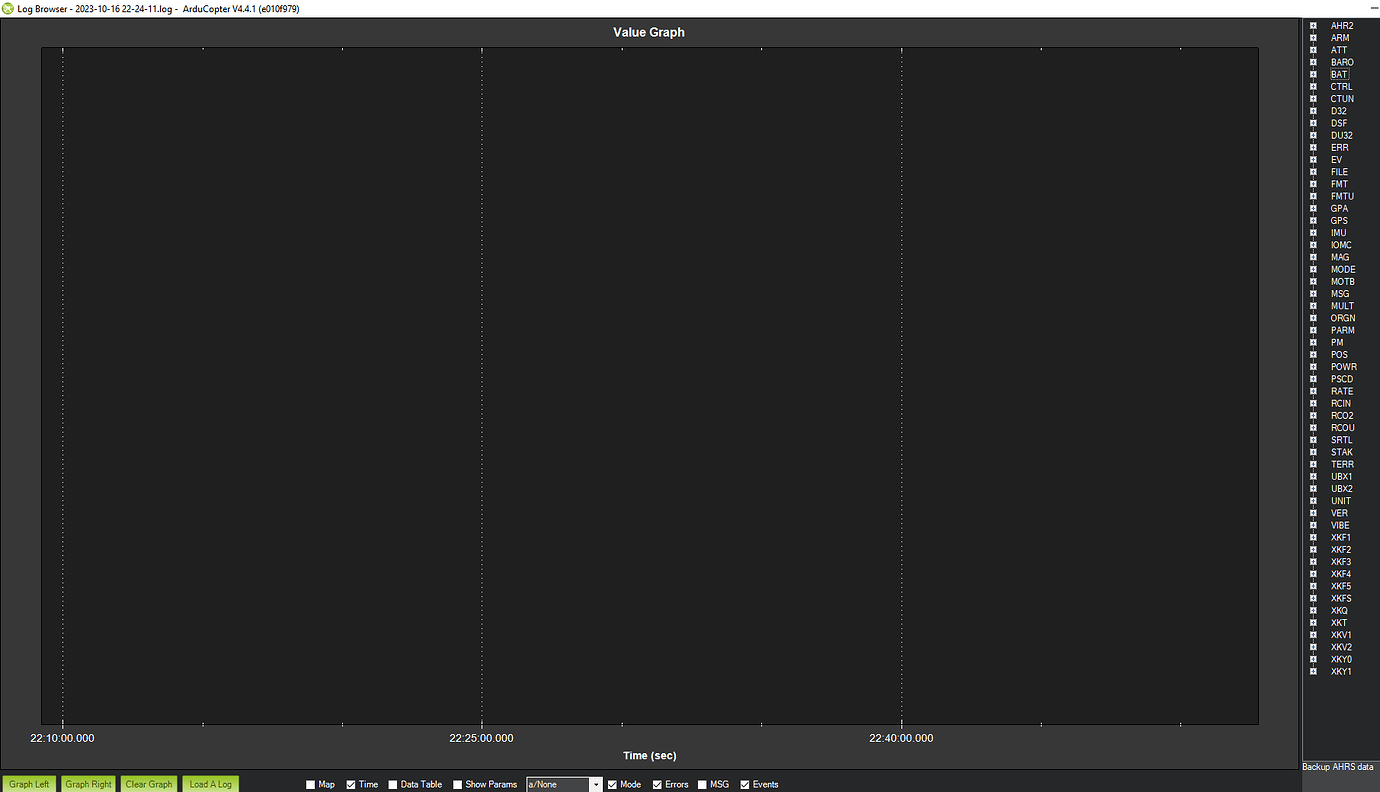Uncheck the Time checkbox
This screenshot has height=792, width=1380.
pyautogui.click(x=352, y=785)
